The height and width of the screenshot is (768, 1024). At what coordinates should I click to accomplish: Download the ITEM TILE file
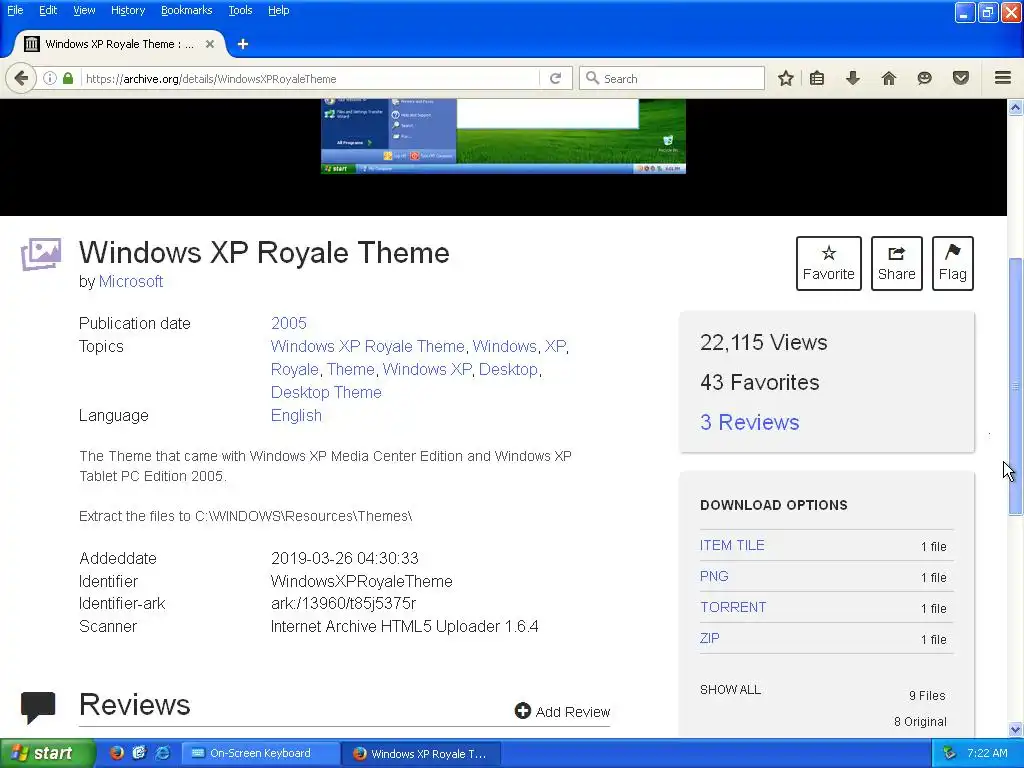(x=732, y=545)
